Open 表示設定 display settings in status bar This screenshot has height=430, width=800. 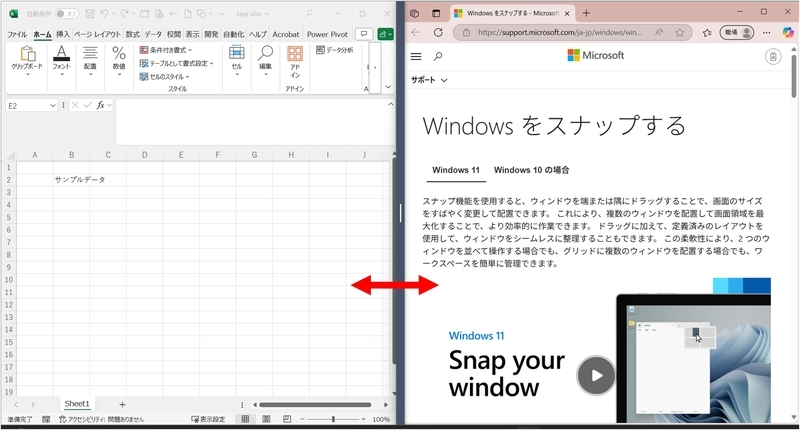click(x=208, y=419)
